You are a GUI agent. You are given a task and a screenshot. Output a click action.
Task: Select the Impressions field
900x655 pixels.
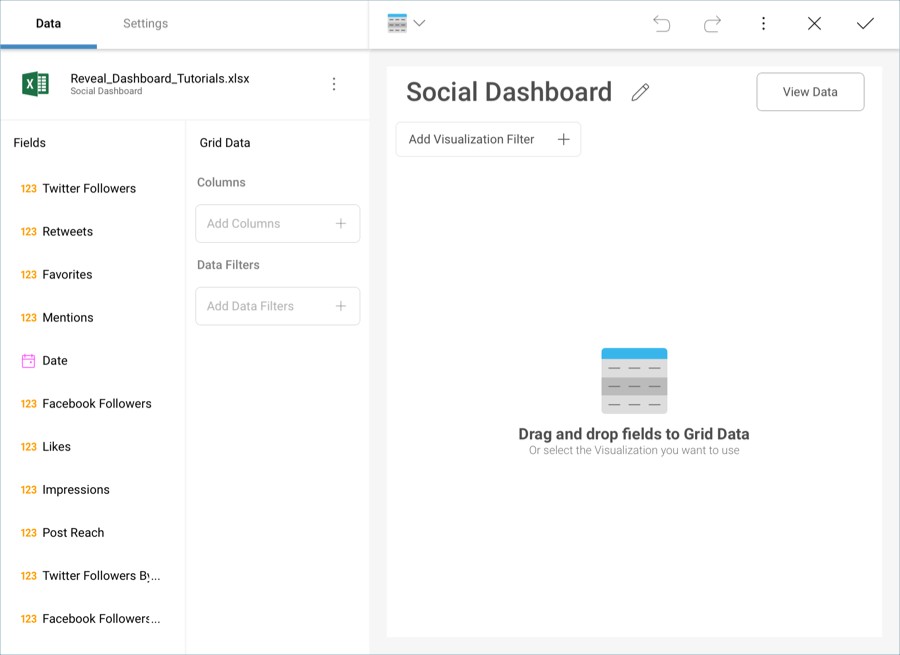point(76,490)
